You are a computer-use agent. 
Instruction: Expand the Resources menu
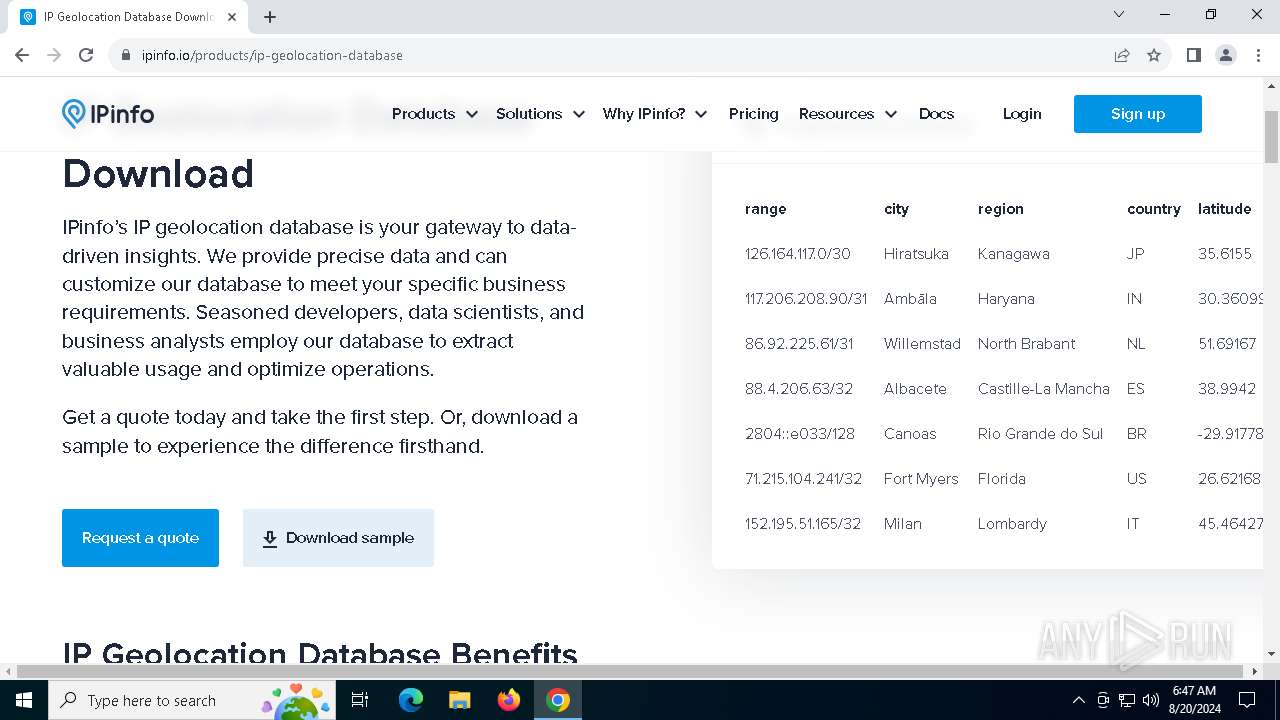(848, 114)
